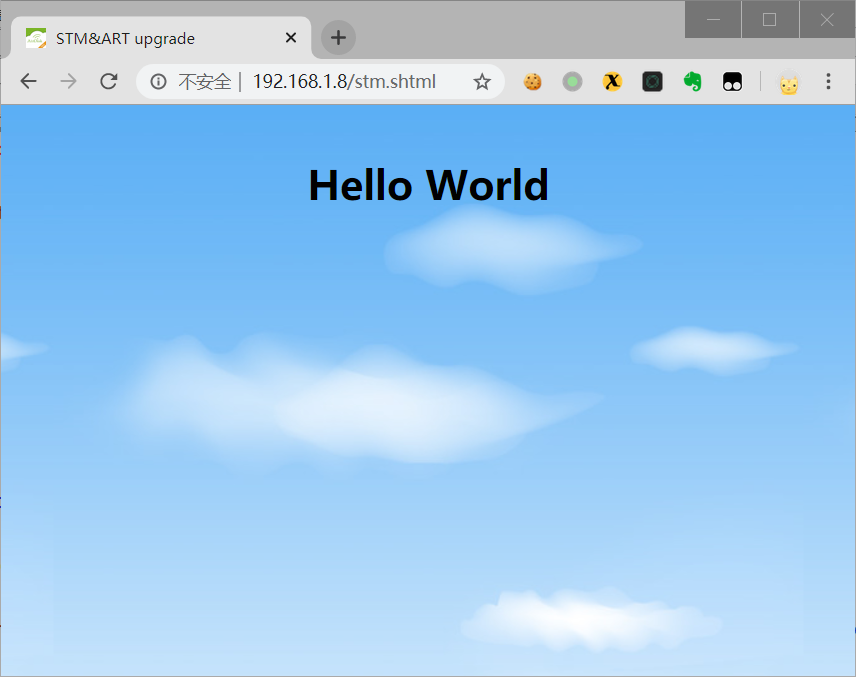Image resolution: width=856 pixels, height=677 pixels.
Task: Open the Tampermonkey extension icon
Action: pos(732,82)
